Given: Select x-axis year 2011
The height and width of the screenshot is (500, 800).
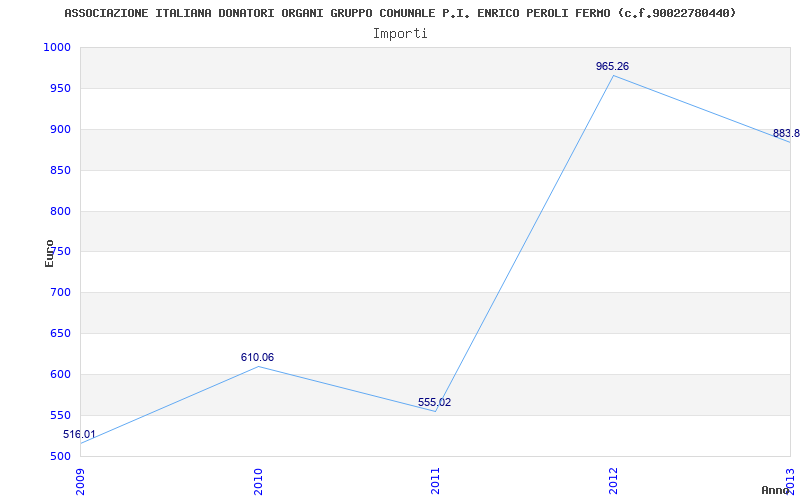Looking at the screenshot, I should [435, 481].
